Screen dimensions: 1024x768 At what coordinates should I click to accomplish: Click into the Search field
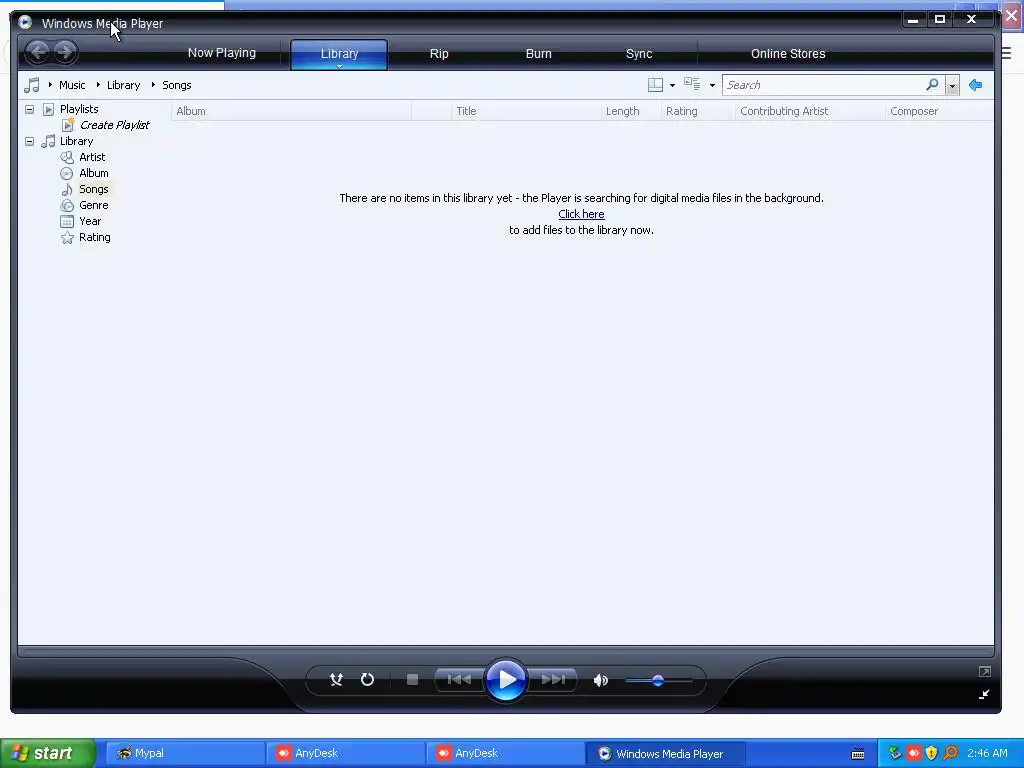click(x=823, y=85)
